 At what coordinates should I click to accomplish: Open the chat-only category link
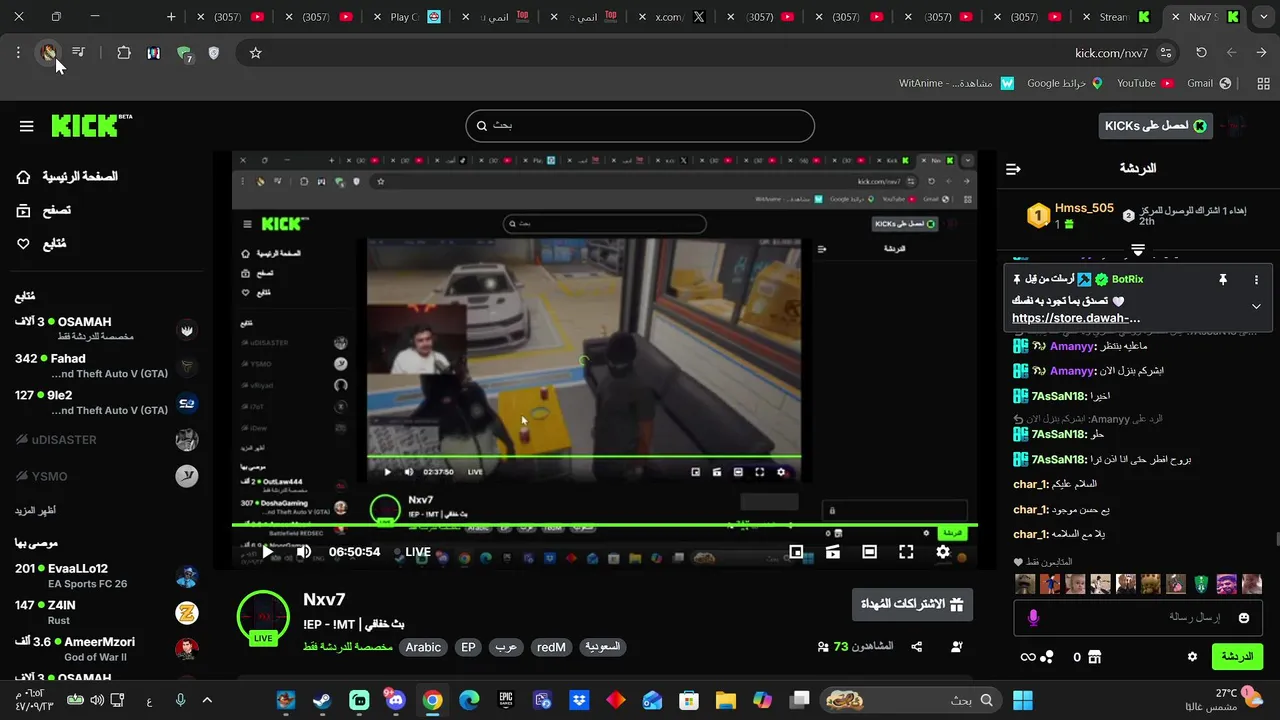tap(348, 647)
